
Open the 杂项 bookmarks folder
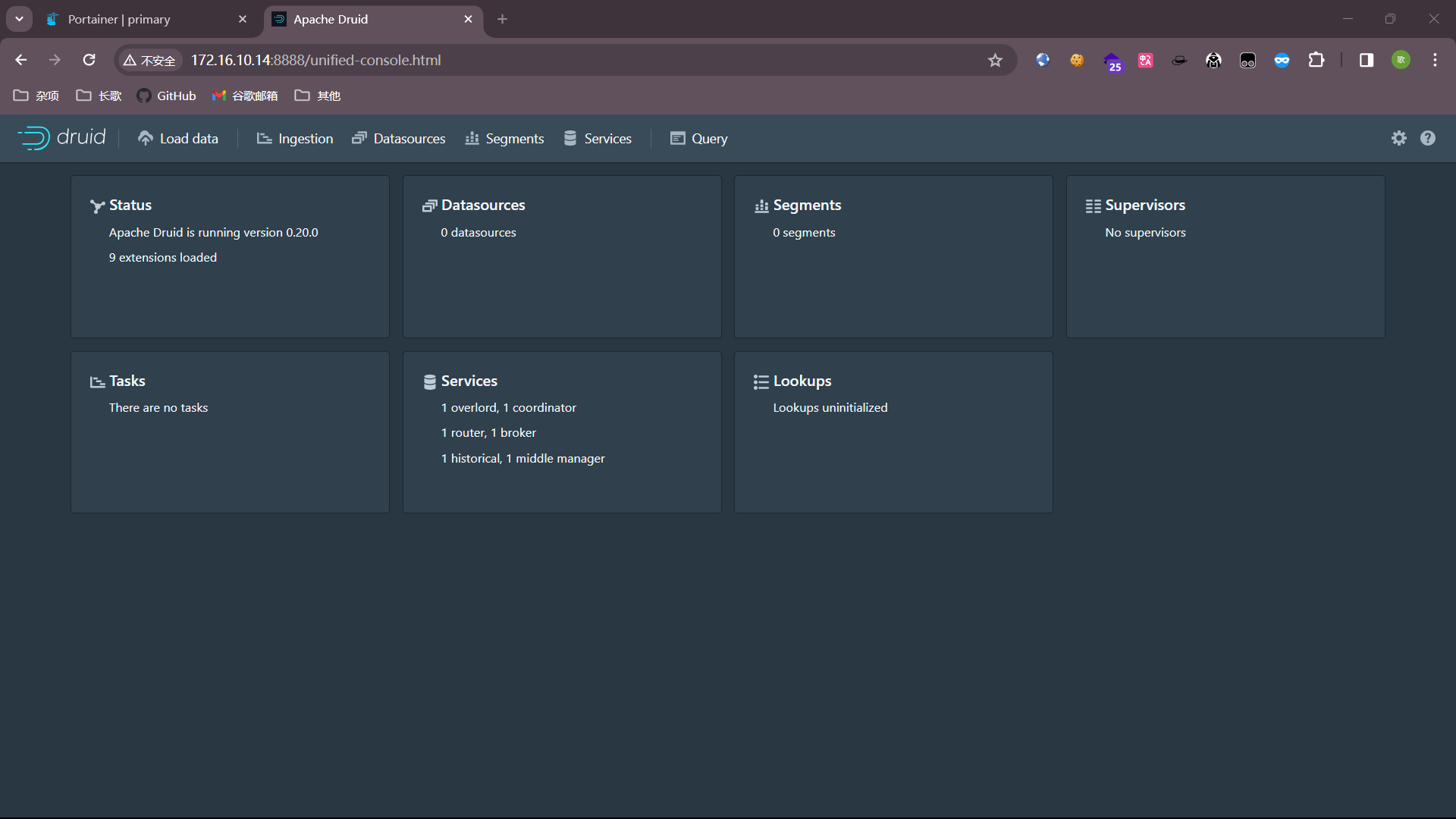click(x=36, y=96)
